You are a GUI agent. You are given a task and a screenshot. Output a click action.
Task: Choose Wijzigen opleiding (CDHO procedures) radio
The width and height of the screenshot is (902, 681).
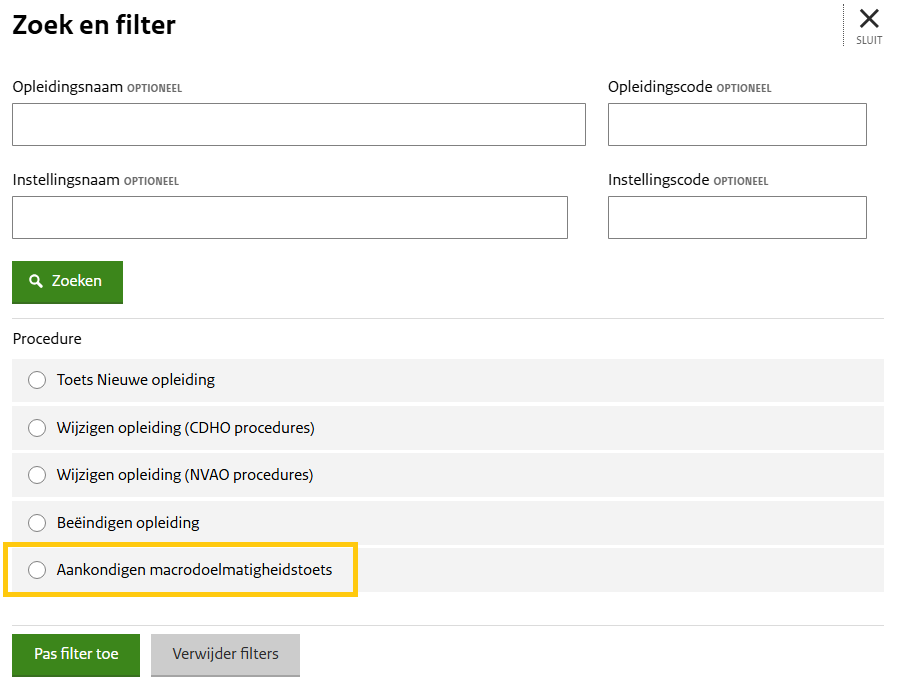[x=37, y=427]
